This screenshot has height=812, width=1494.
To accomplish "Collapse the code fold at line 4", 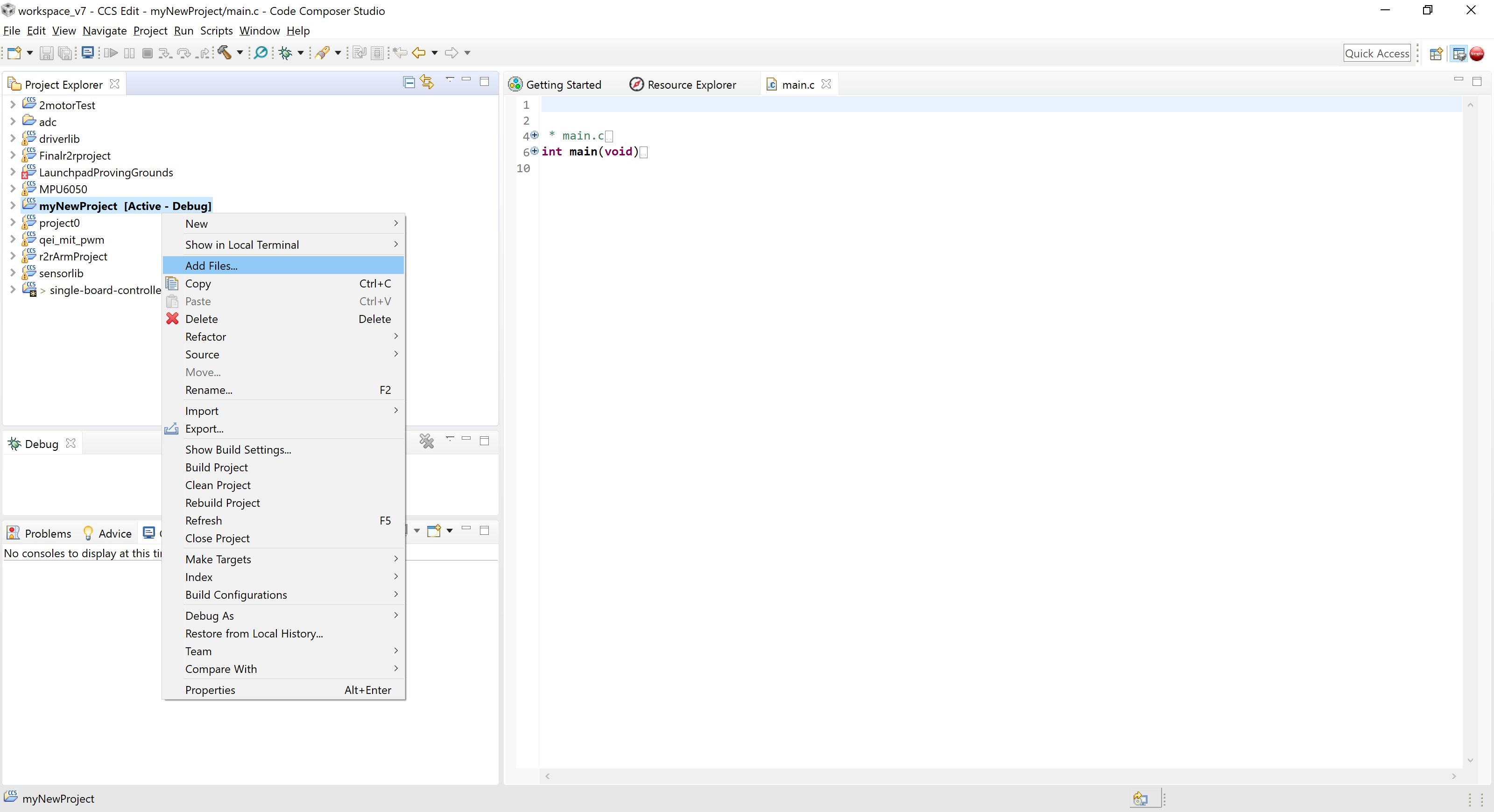I will pos(535,136).
